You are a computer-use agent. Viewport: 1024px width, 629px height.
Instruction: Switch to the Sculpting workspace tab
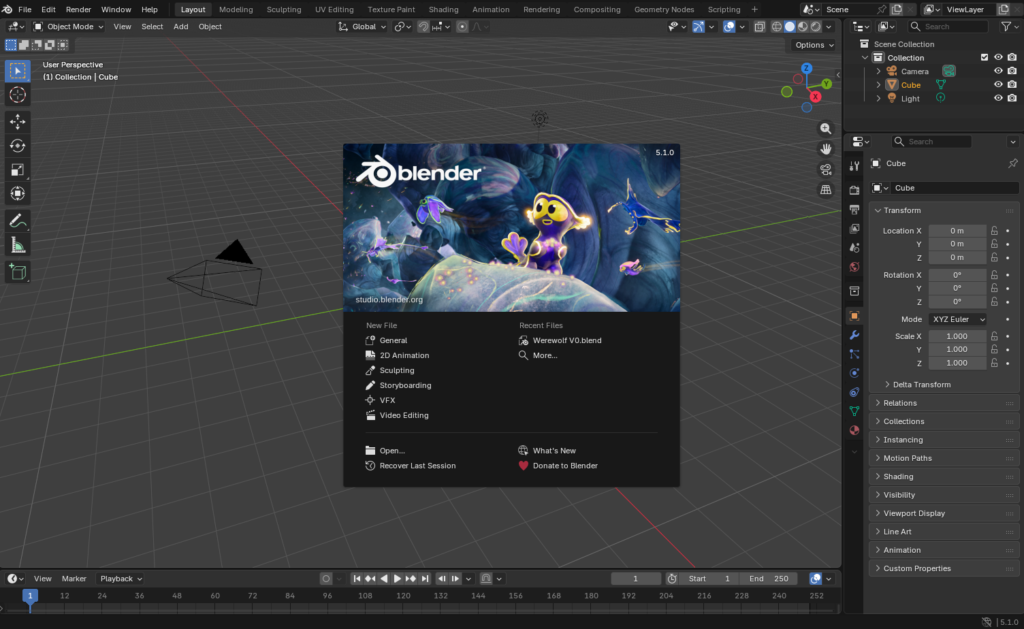tap(284, 9)
